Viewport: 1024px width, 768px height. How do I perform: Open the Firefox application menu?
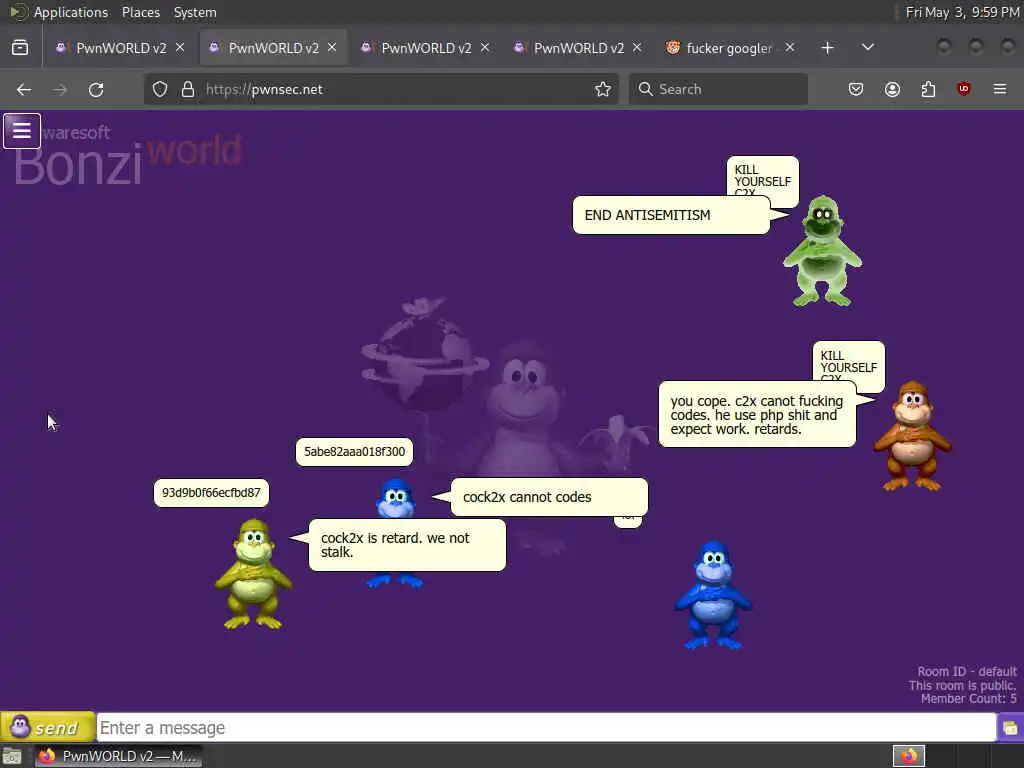pyautogui.click(x=1000, y=89)
